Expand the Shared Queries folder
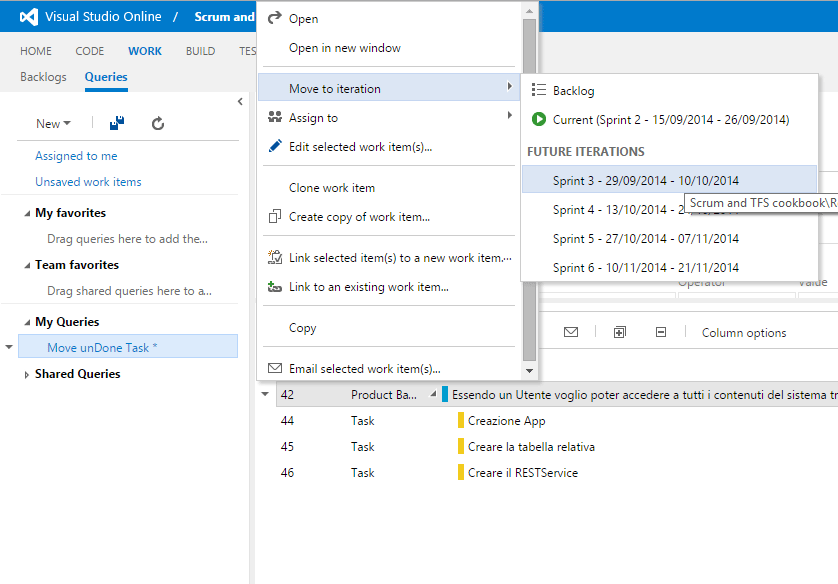Viewport: 838px width, 584px height. point(27,375)
